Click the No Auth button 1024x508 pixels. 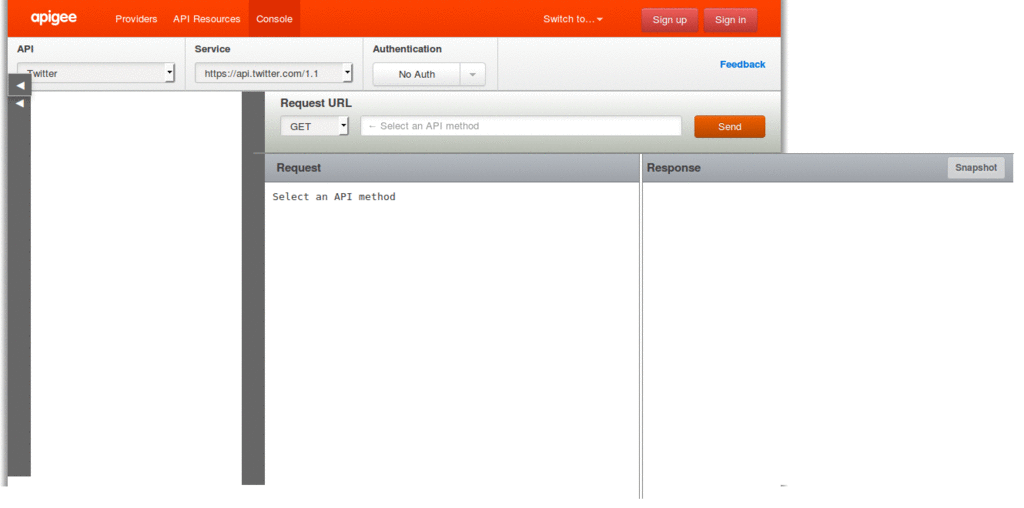point(417,74)
